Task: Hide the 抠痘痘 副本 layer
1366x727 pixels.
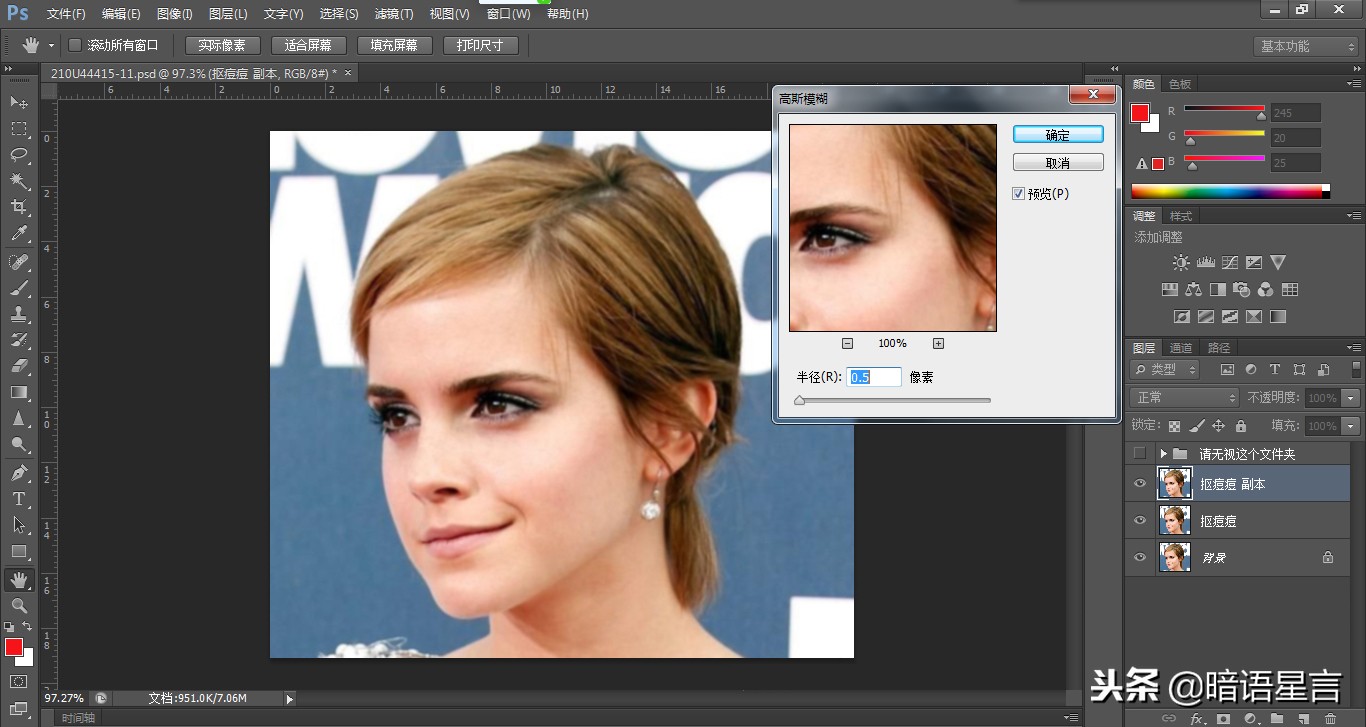Action: 1139,484
